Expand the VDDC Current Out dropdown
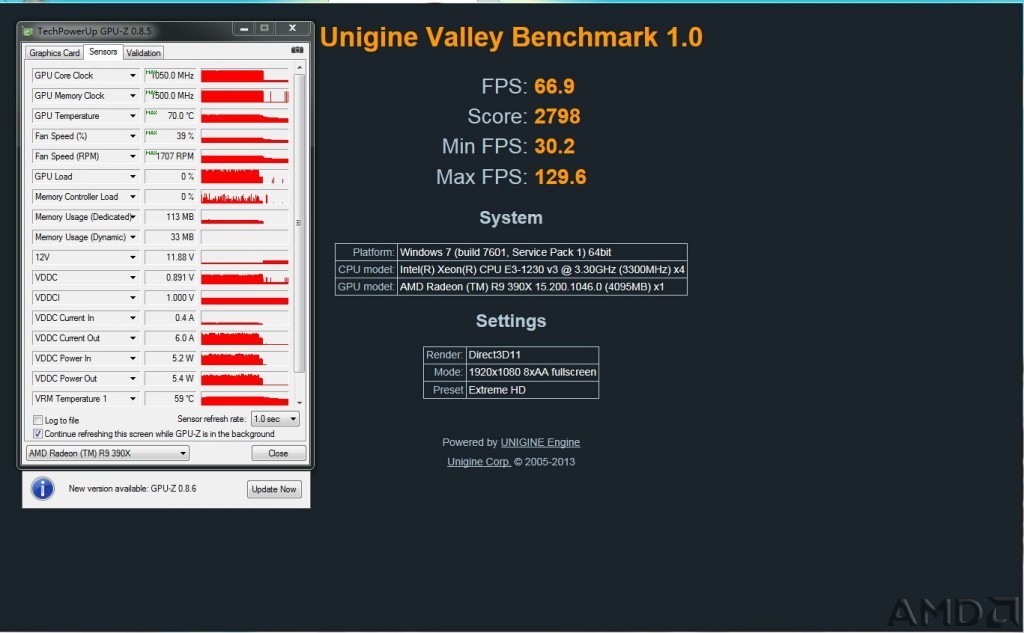Viewport: 1024px width, 633px height. click(x=133, y=338)
